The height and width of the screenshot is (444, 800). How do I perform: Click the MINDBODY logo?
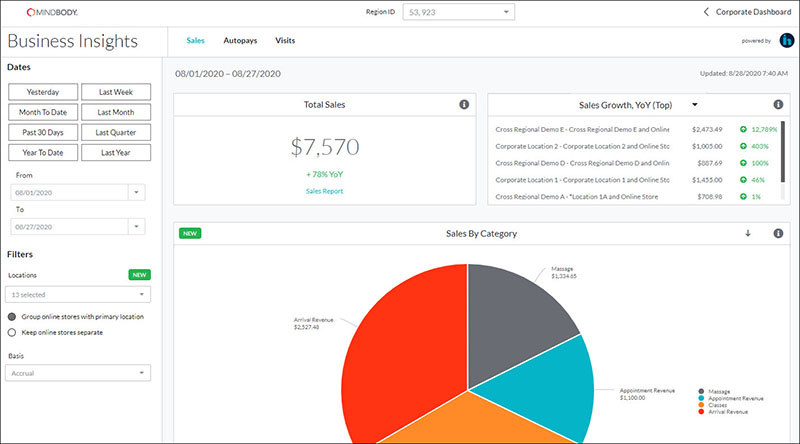click(x=52, y=12)
